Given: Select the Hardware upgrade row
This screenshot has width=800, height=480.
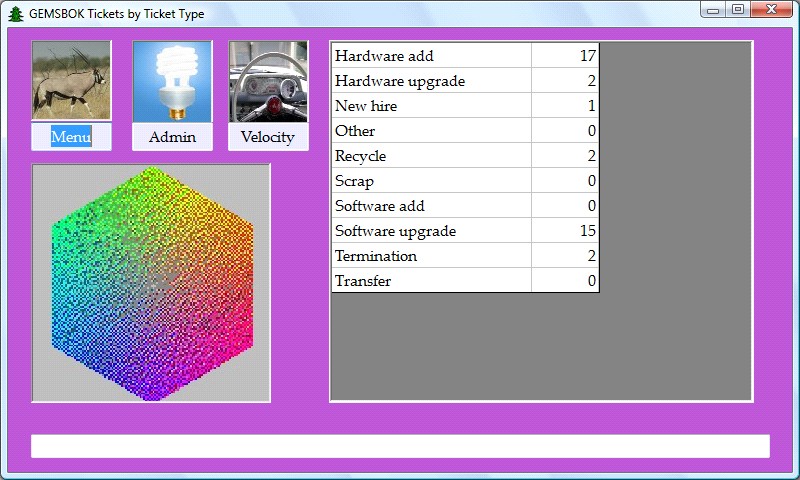Looking at the screenshot, I should coord(430,81).
